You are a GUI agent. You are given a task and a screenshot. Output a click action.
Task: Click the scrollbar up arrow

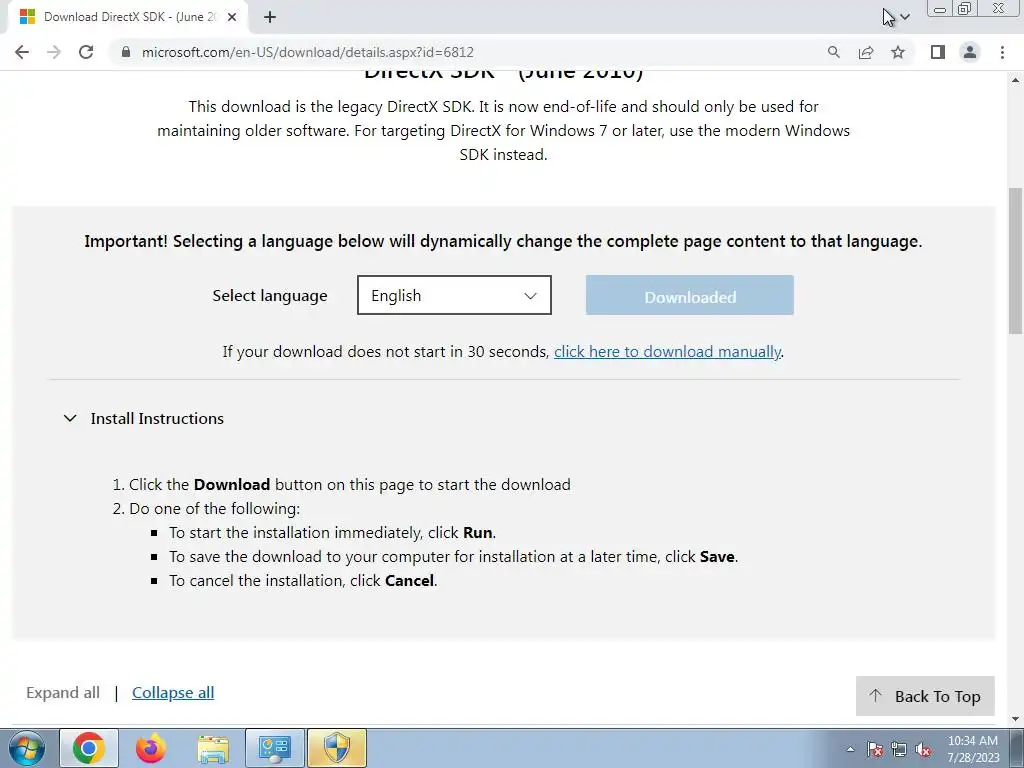pos(1016,80)
